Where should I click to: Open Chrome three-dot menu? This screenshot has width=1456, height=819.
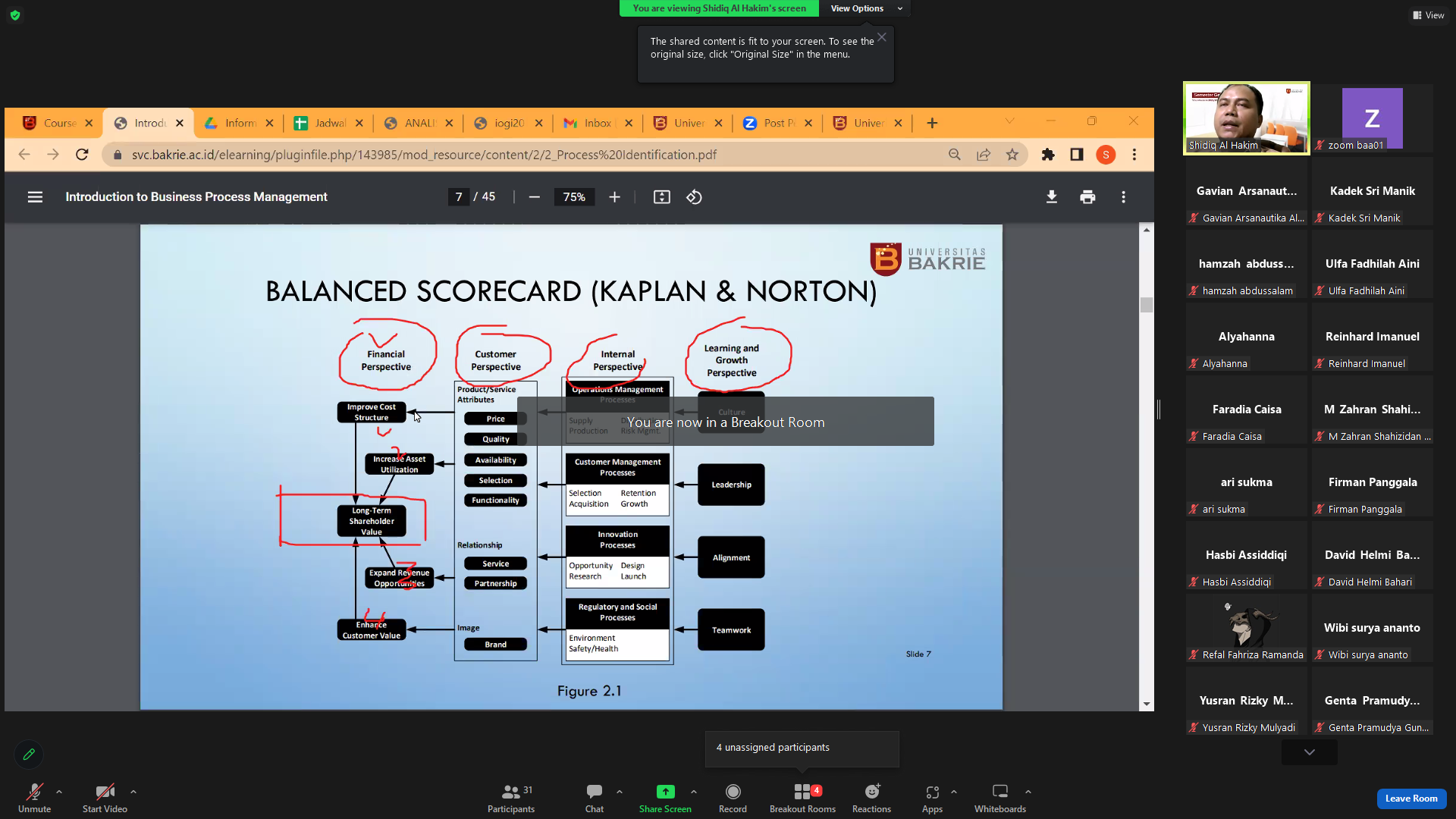(1134, 155)
